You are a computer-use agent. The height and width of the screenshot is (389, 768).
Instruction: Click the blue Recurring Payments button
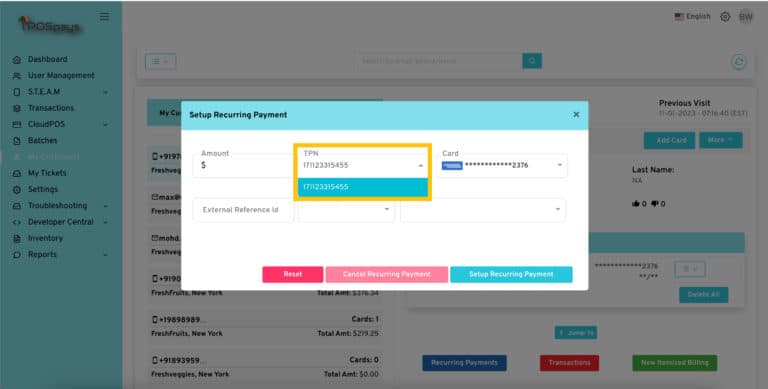pos(464,363)
